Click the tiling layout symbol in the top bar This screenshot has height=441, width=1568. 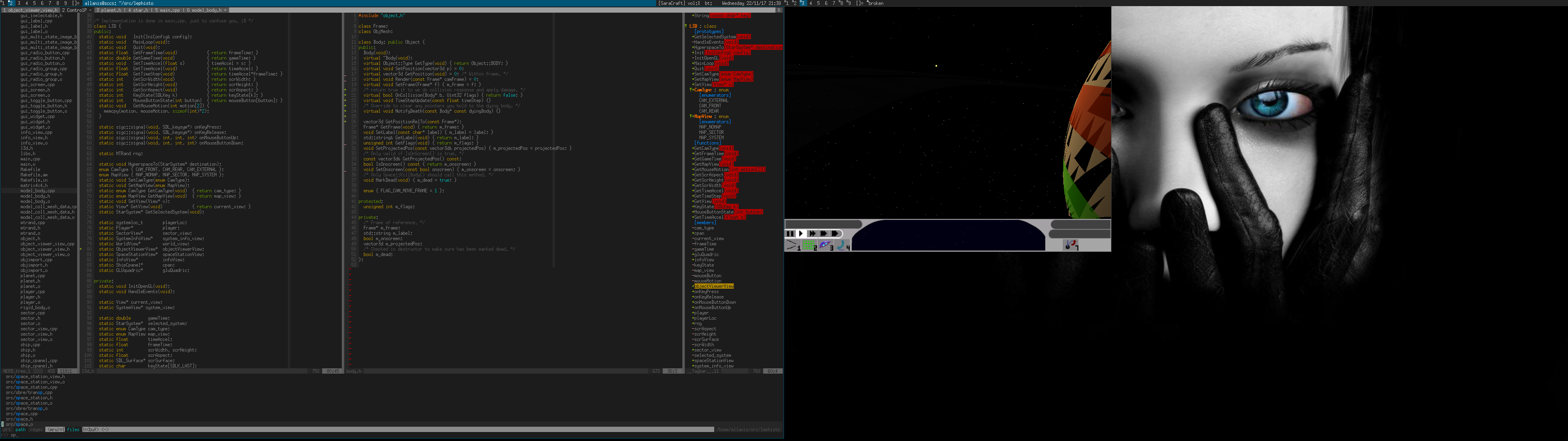tap(76, 4)
